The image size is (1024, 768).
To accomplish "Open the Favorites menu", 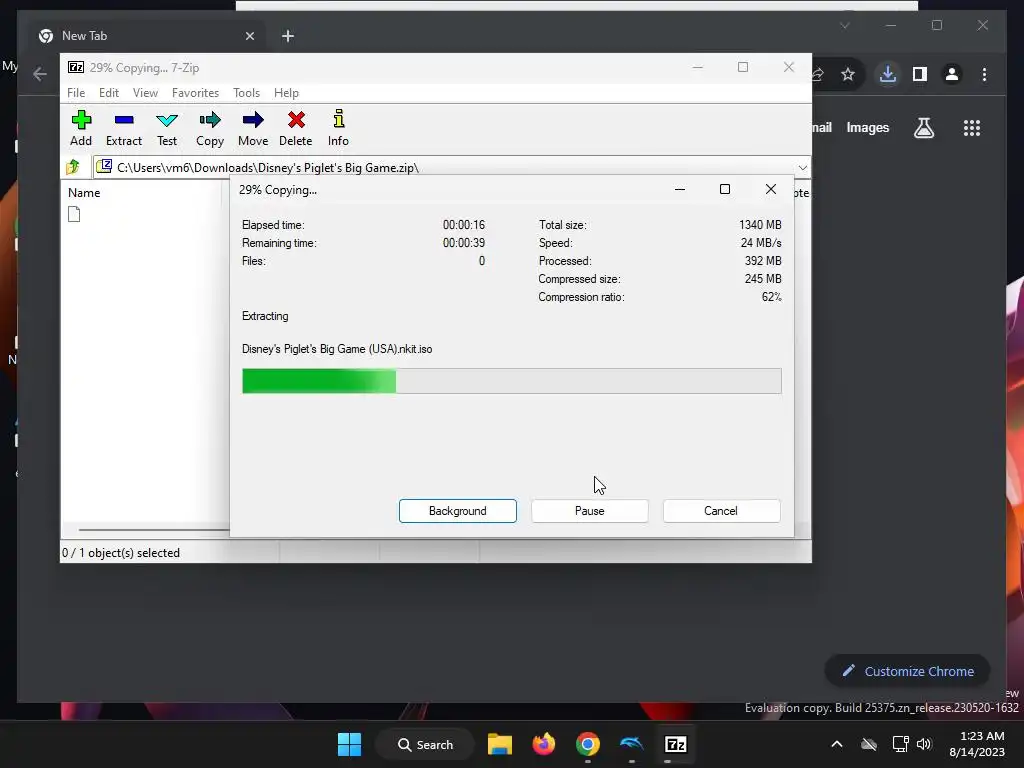I will [x=195, y=93].
